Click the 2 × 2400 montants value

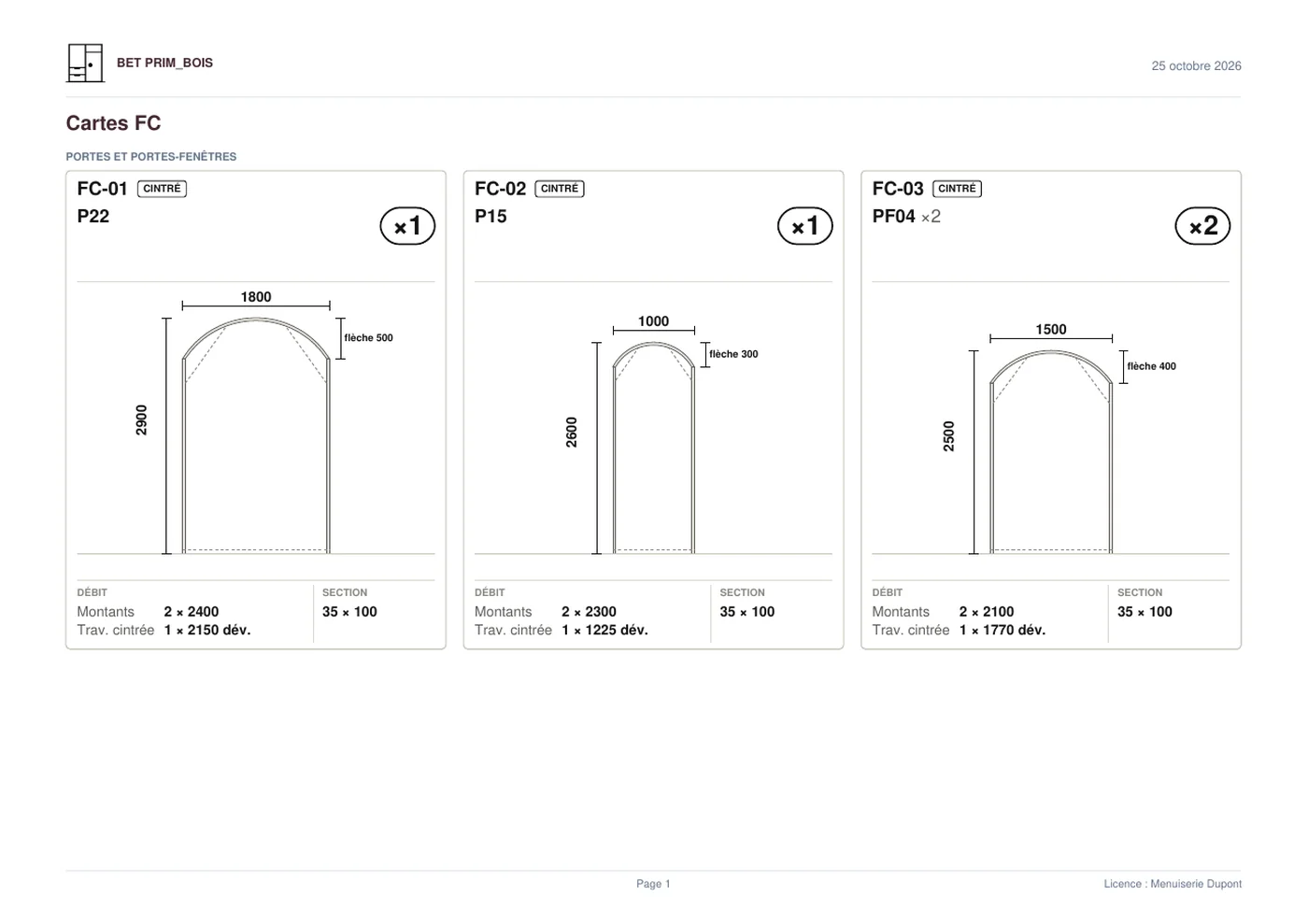(x=192, y=612)
